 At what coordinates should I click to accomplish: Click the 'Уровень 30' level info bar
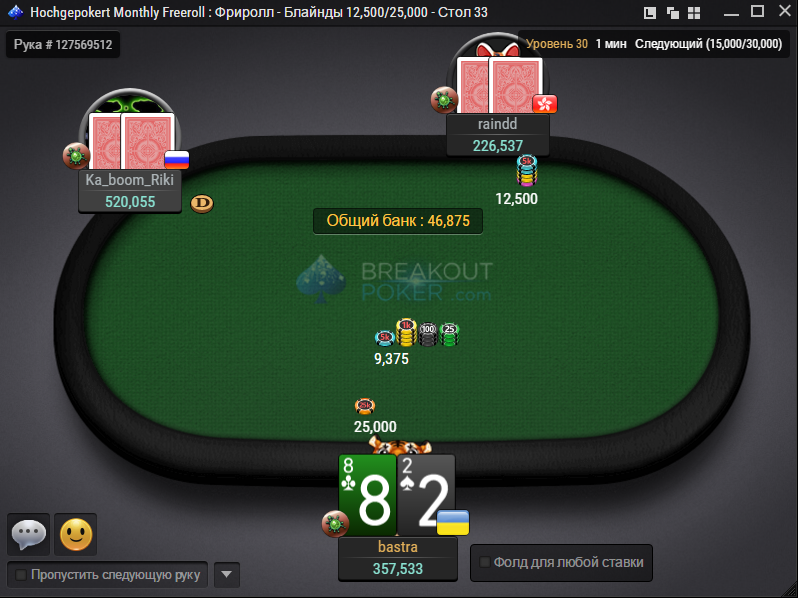click(x=654, y=44)
